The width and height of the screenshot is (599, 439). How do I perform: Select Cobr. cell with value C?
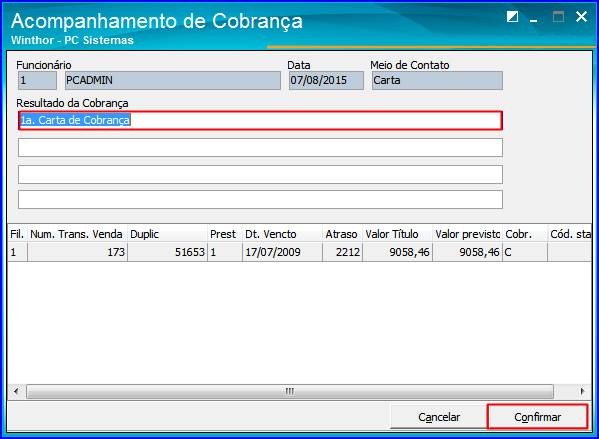(x=525, y=252)
